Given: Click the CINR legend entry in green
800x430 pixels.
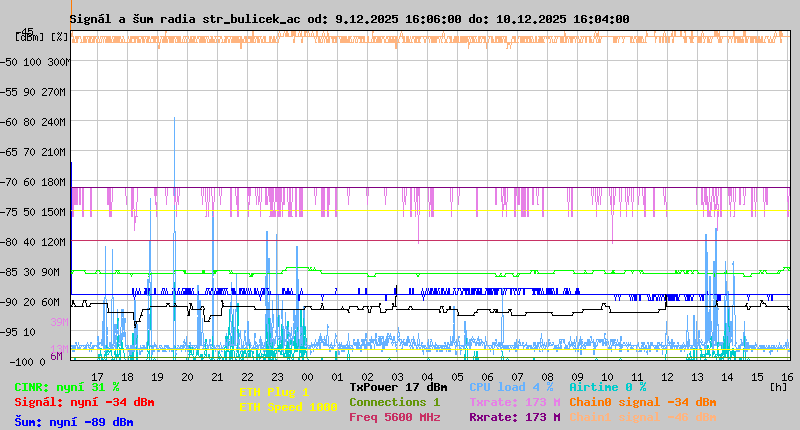Looking at the screenshot, I should tap(66, 387).
